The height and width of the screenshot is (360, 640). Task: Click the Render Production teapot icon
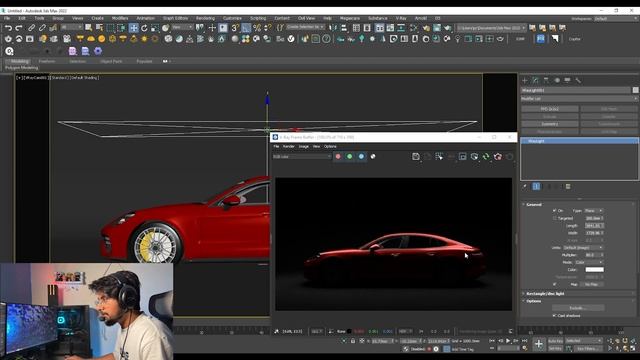448,28
